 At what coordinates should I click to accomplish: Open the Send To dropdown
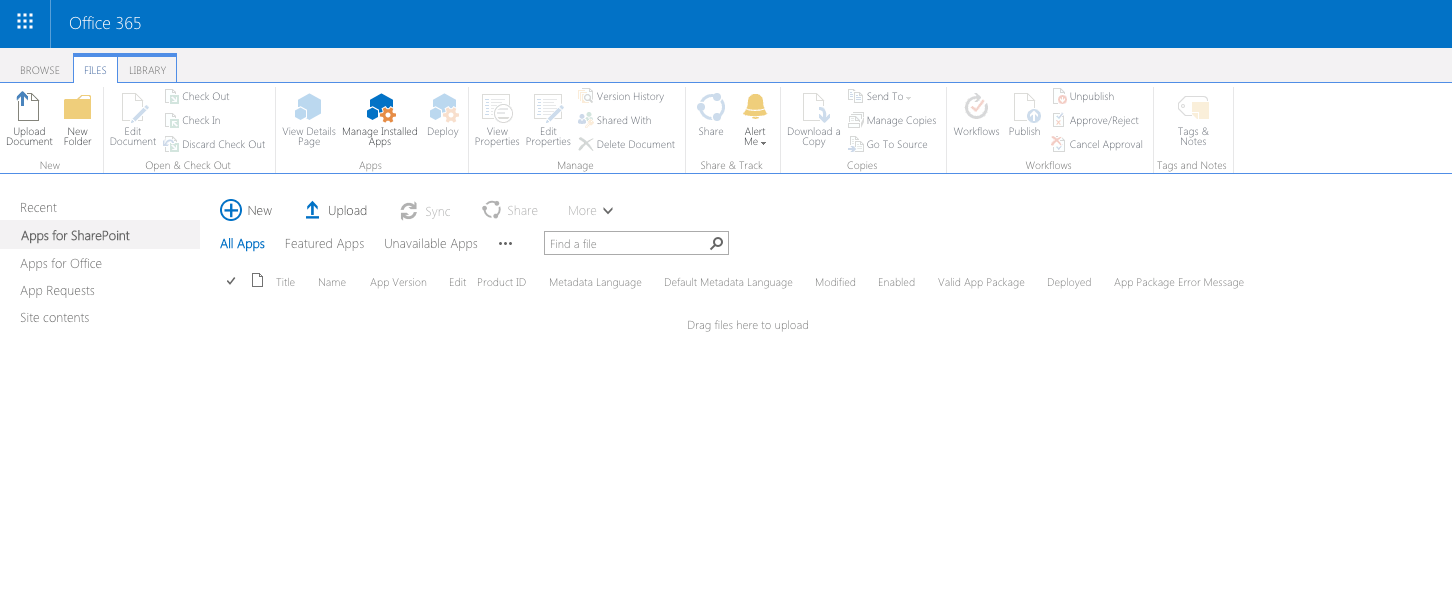(879, 95)
